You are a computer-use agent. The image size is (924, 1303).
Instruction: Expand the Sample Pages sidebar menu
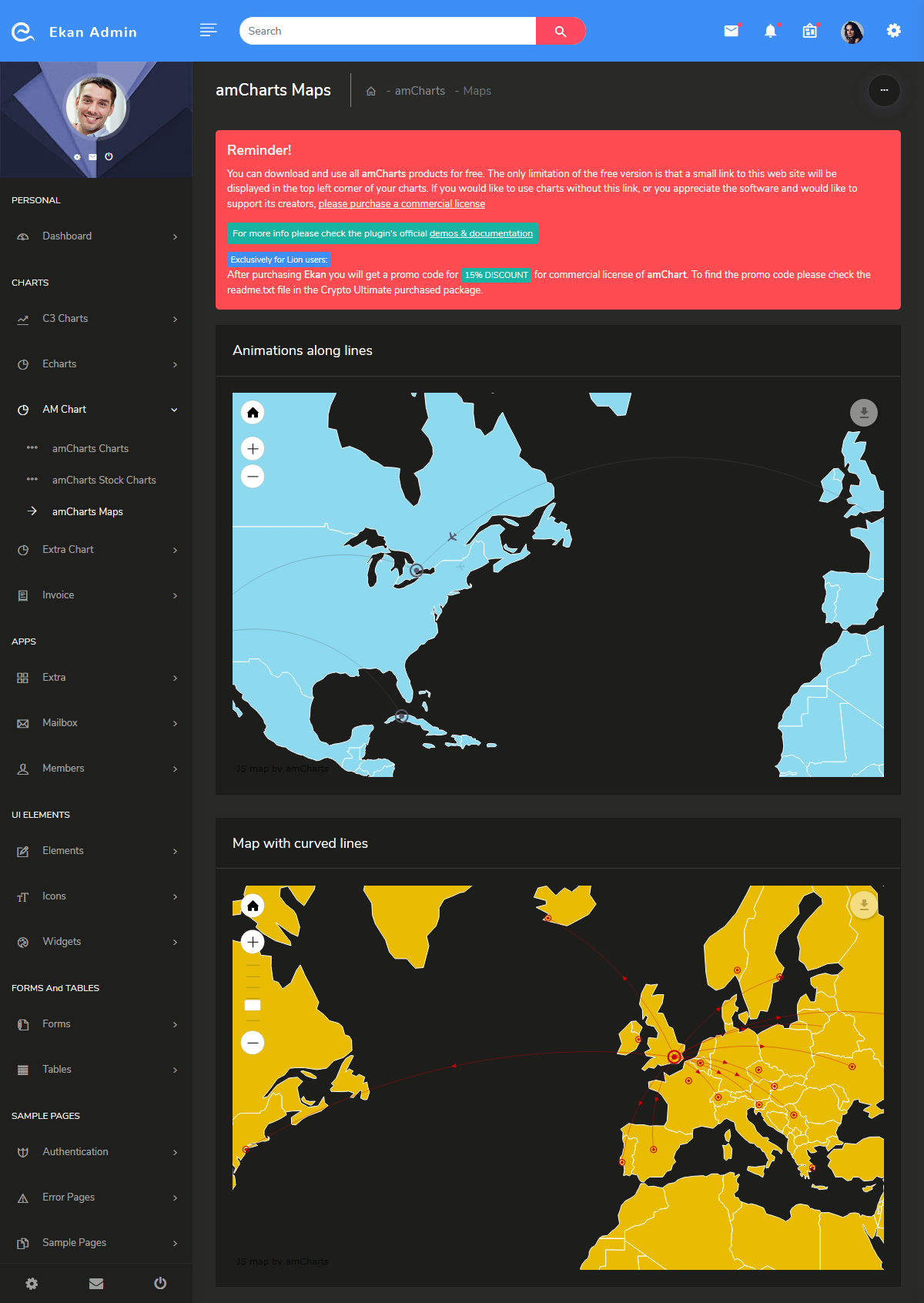pyautogui.click(x=96, y=1243)
